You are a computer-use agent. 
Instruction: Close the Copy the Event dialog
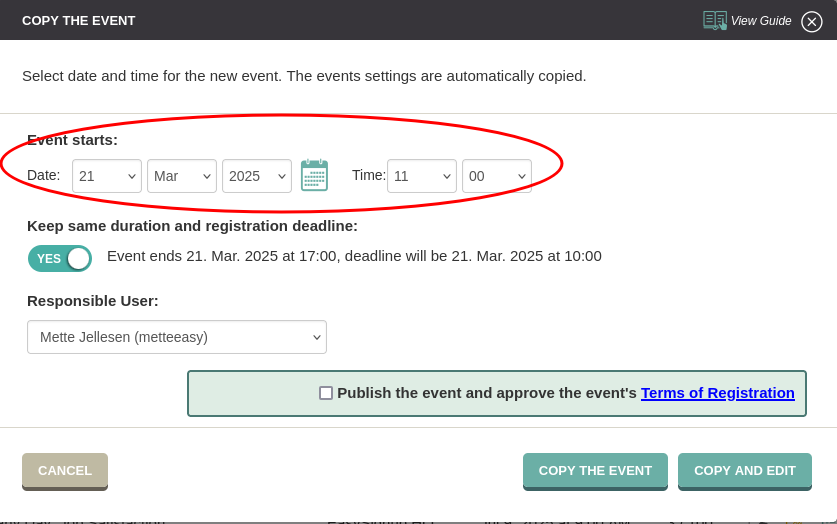point(811,21)
